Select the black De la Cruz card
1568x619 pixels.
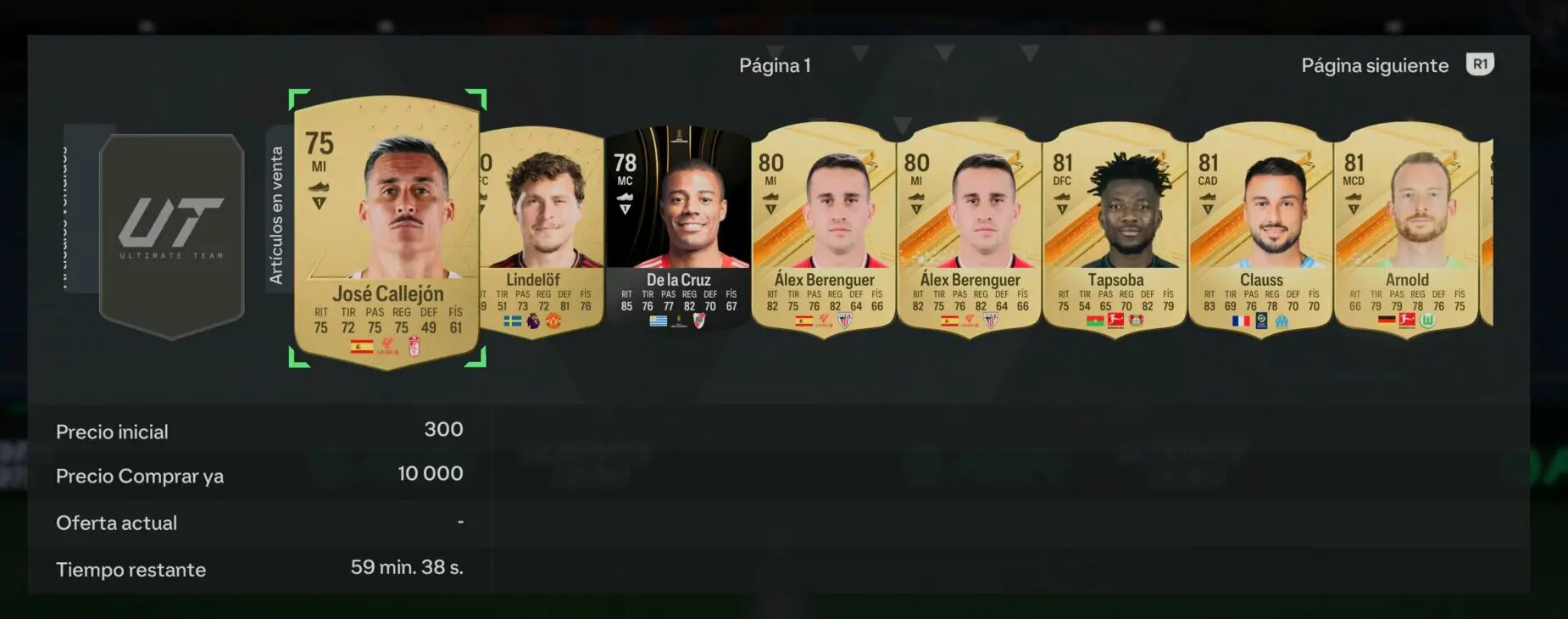pyautogui.click(x=678, y=229)
